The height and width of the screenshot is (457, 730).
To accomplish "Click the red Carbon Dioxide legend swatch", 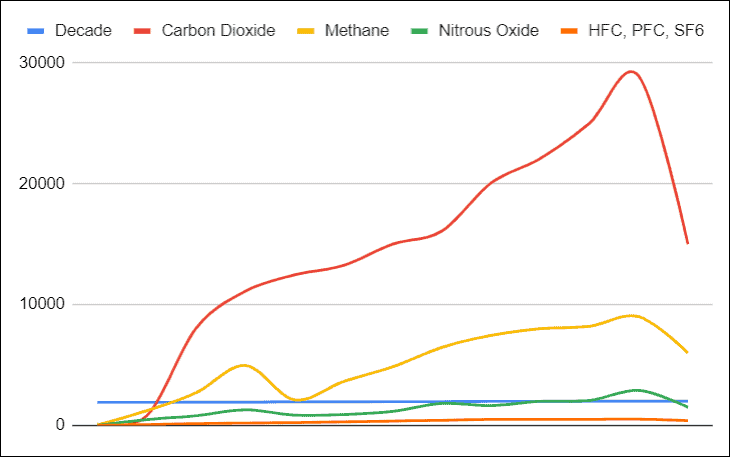I will click(x=142, y=31).
